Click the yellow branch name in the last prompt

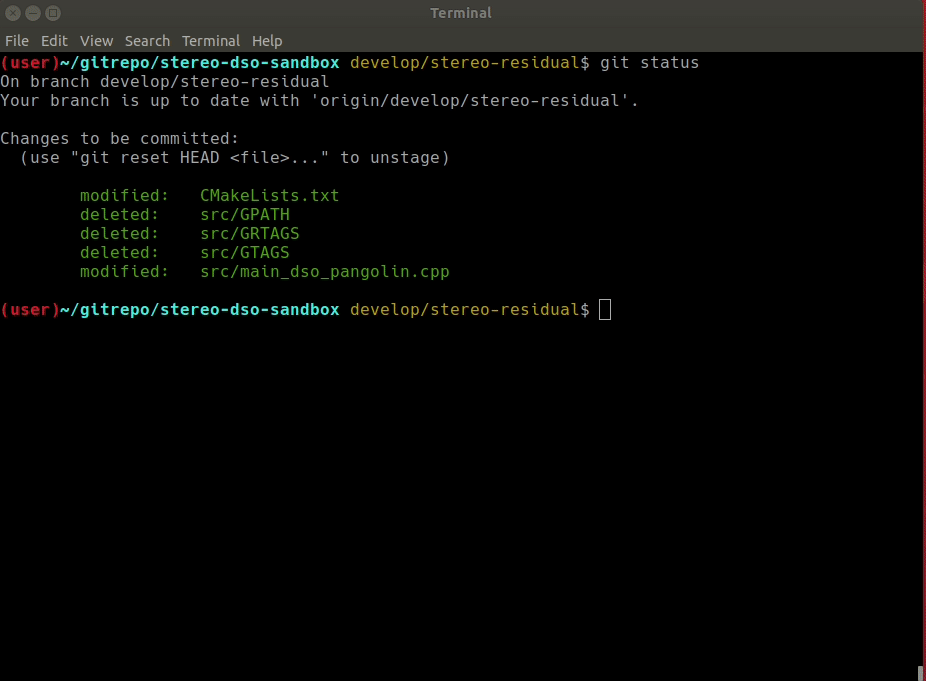coord(465,309)
